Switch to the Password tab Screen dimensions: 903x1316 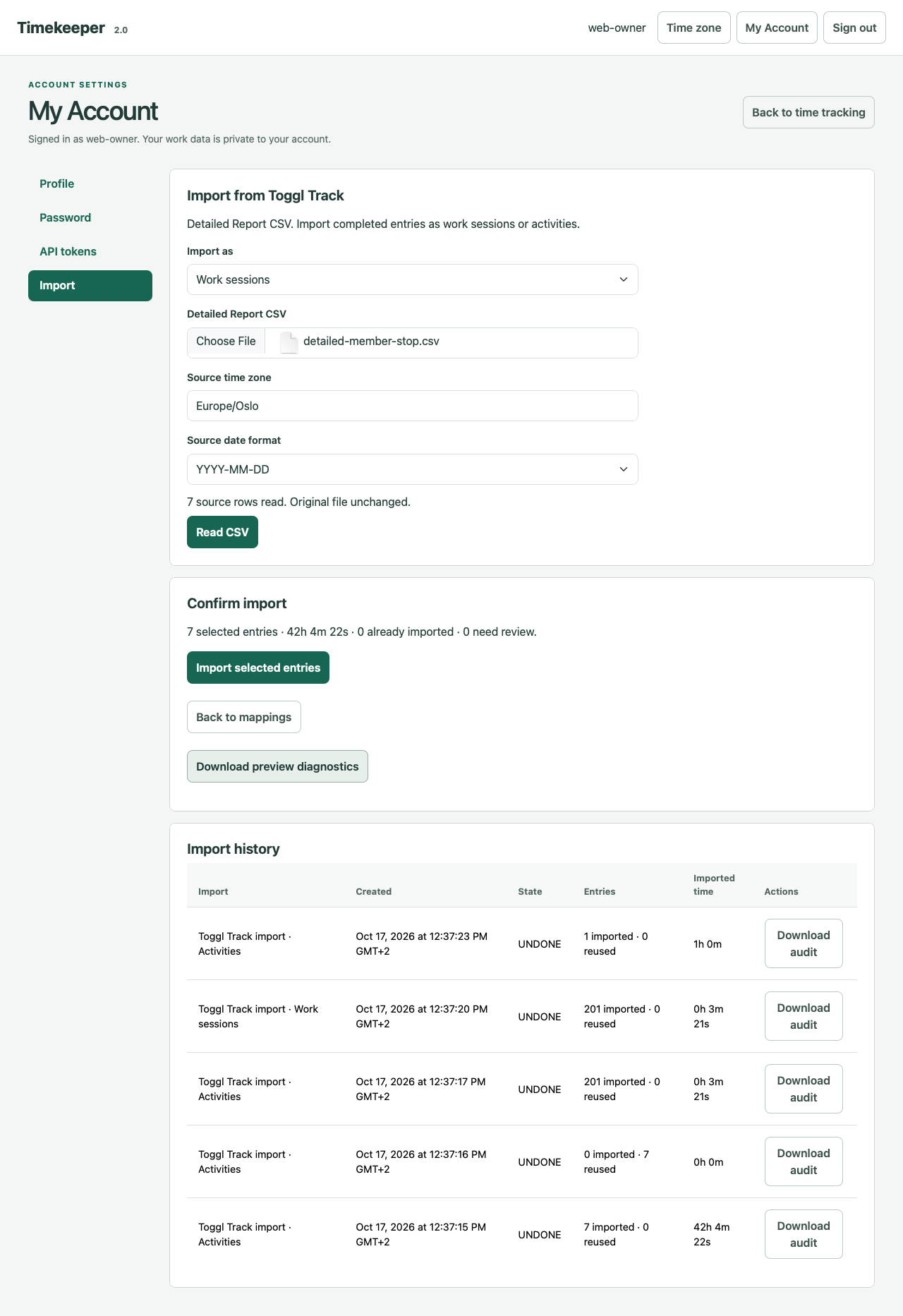tap(90, 217)
